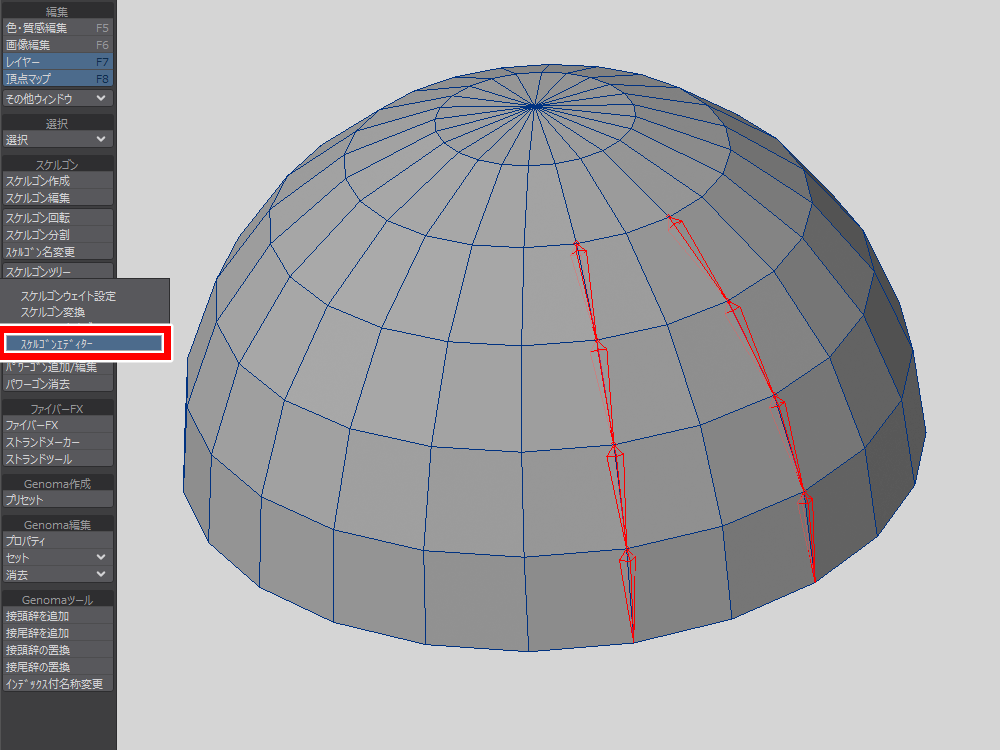The image size is (1000, 750).
Task: Click スケルゴン名変更 button
Action: point(57,251)
